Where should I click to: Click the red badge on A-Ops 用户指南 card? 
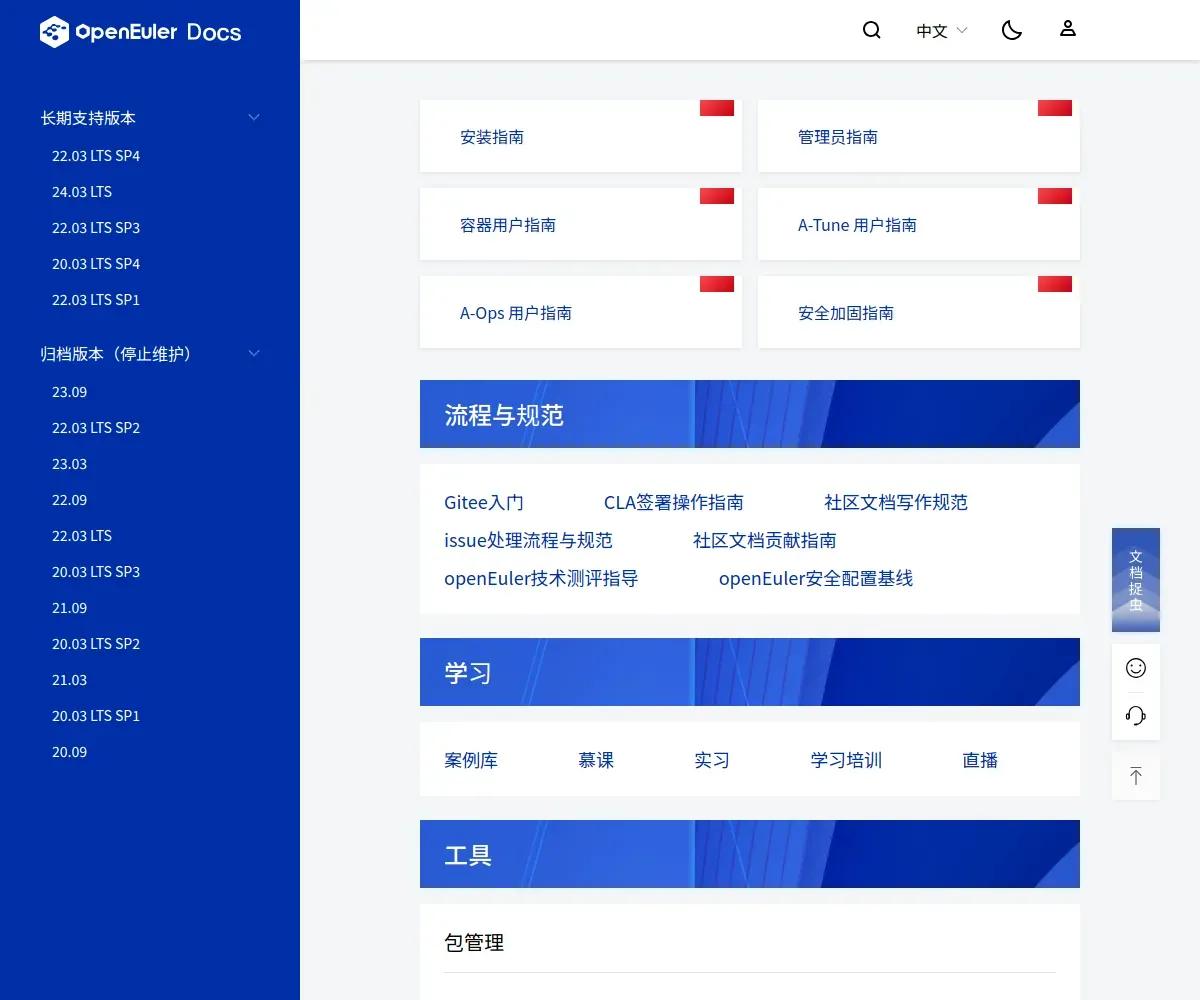pyautogui.click(x=717, y=284)
